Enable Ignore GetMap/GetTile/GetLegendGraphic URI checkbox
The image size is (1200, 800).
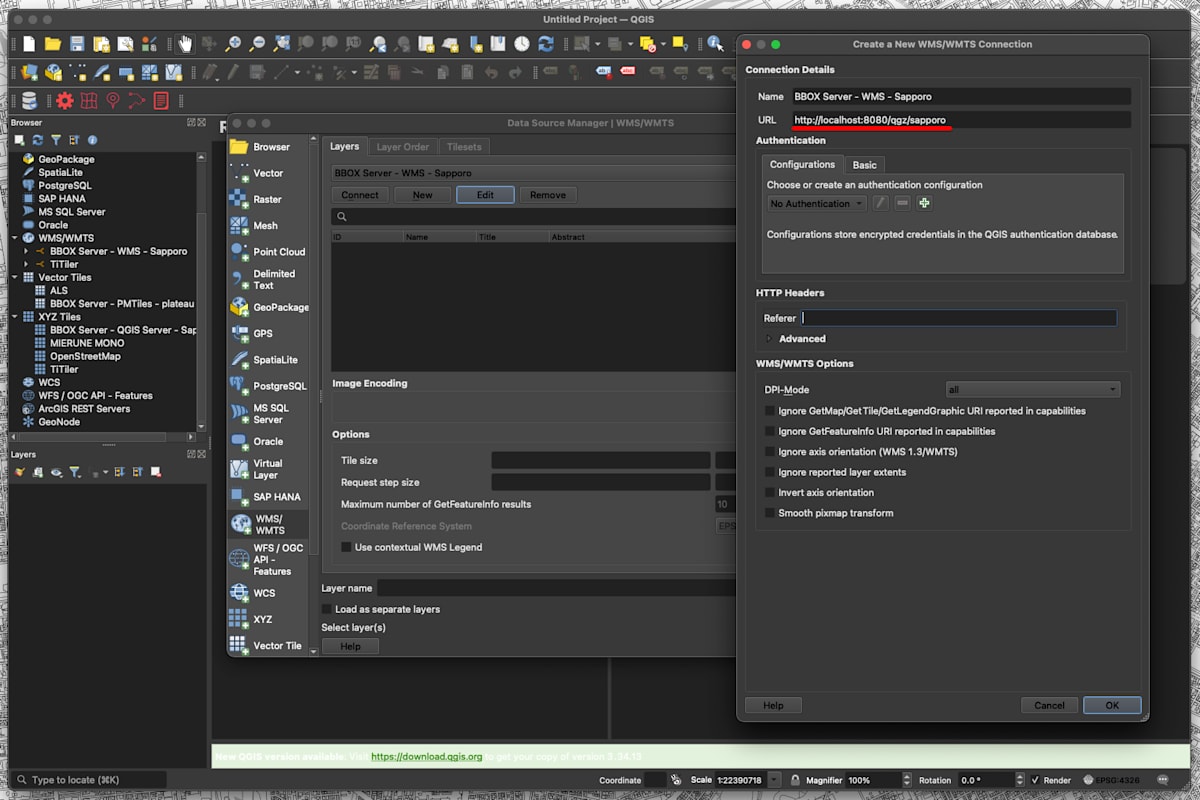(770, 411)
